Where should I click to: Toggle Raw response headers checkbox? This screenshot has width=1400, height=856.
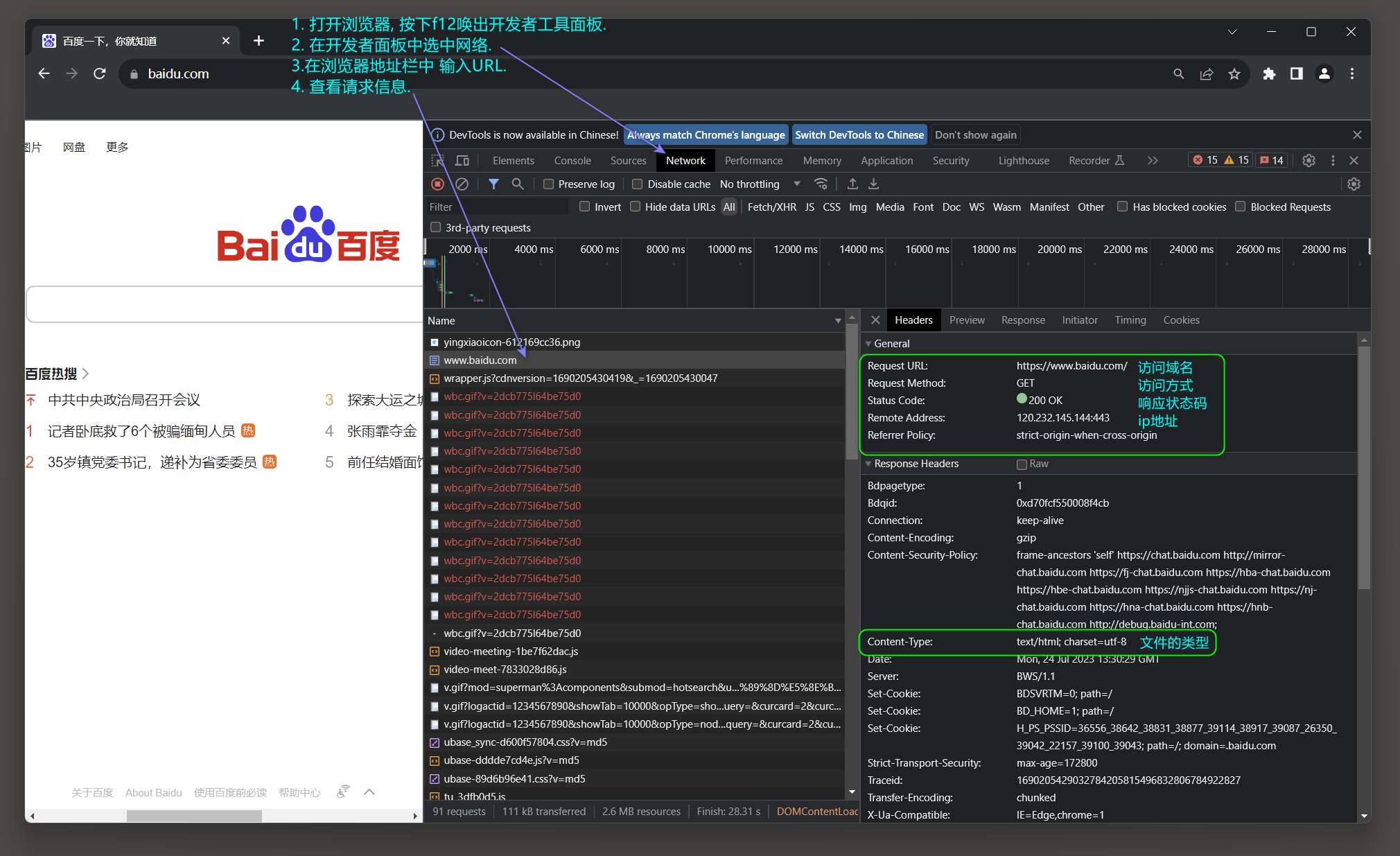1022,464
